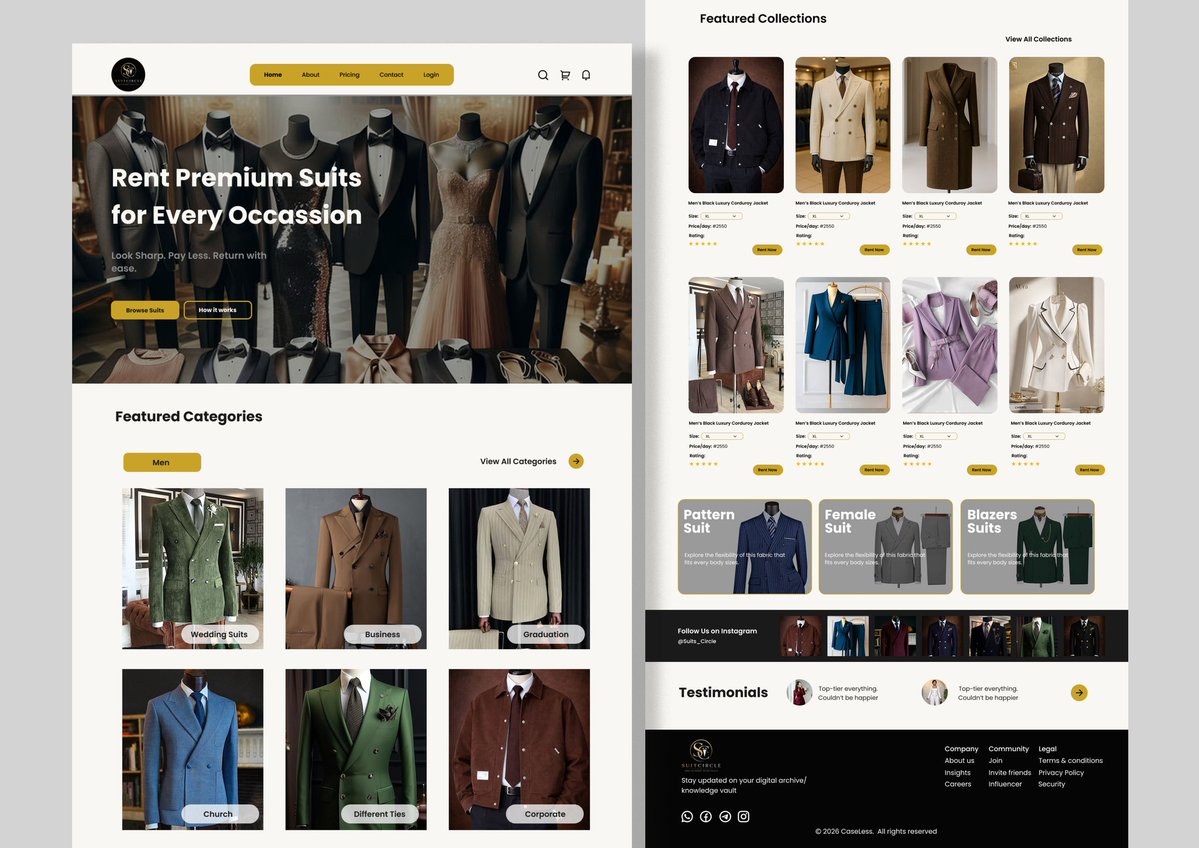The height and width of the screenshot is (848, 1199).
Task: Open the Pattern Suit banner card
Action: tap(745, 547)
